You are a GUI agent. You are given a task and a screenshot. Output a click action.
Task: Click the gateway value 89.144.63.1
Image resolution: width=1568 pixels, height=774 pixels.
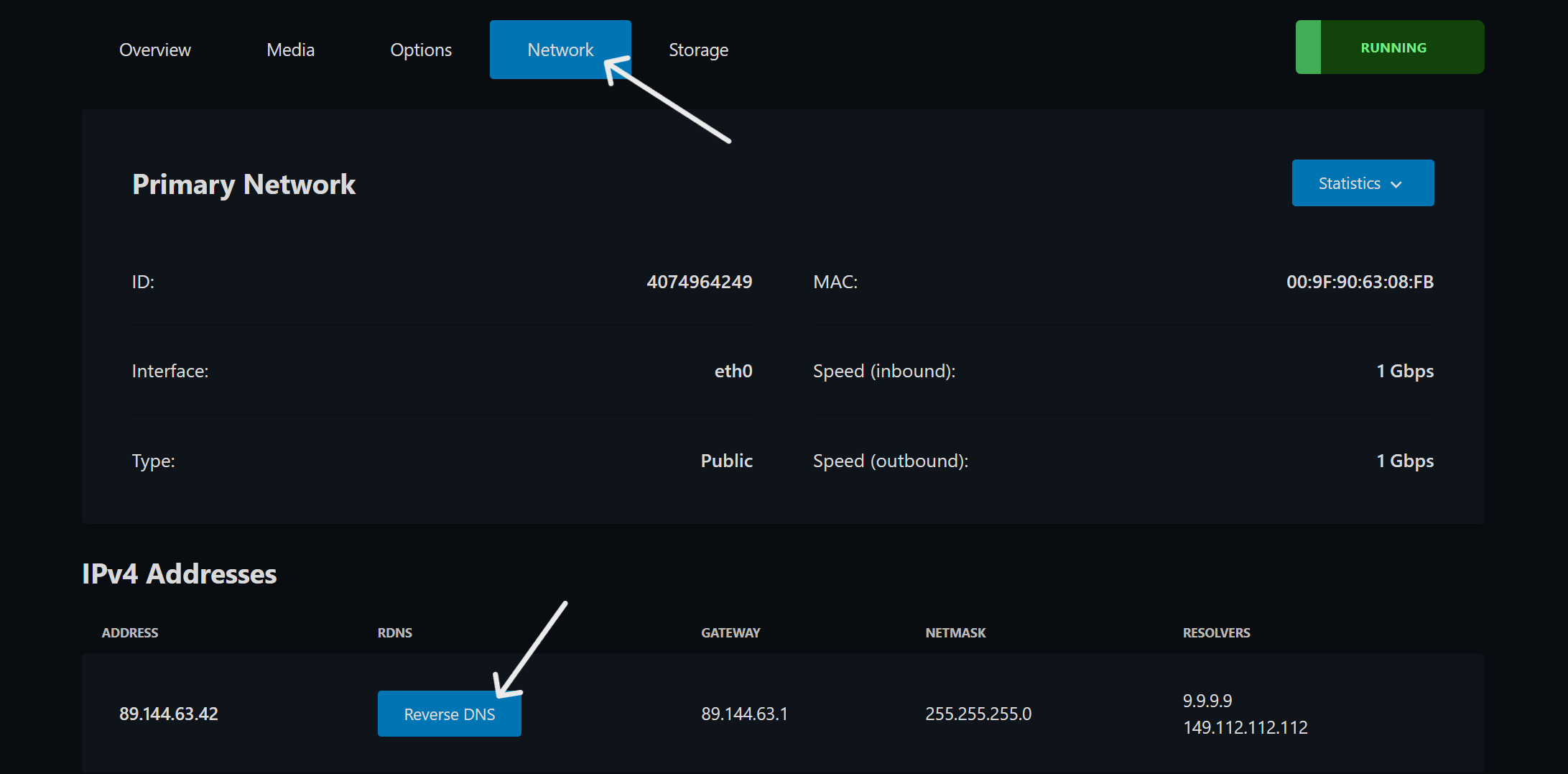click(744, 714)
